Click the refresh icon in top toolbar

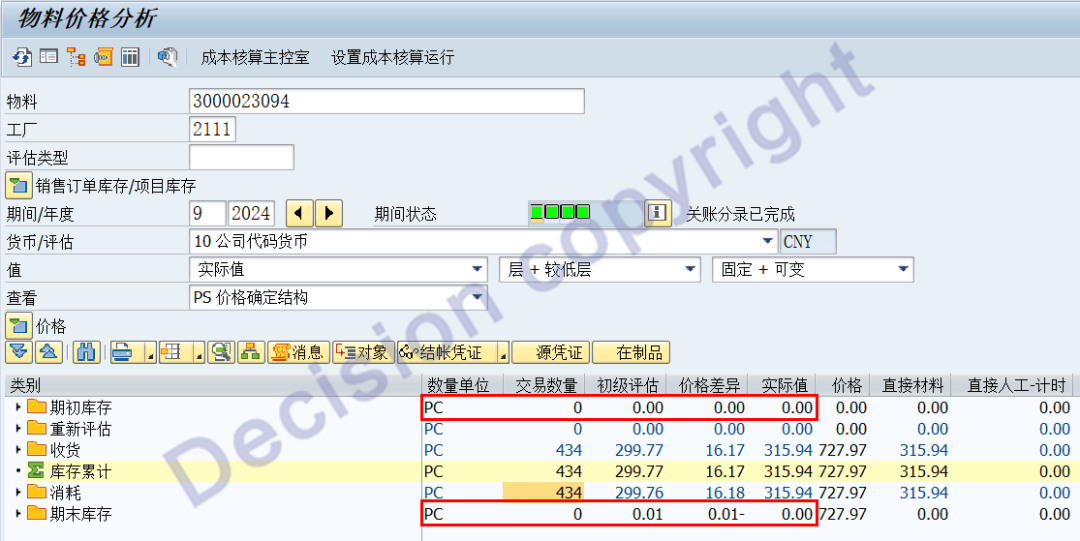click(21, 57)
